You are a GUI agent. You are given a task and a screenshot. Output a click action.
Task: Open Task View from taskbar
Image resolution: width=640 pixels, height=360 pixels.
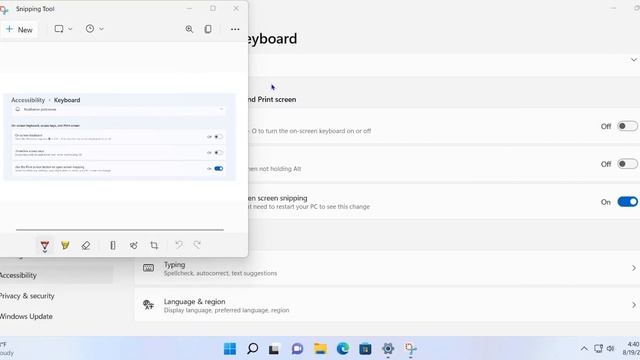[x=274, y=349]
